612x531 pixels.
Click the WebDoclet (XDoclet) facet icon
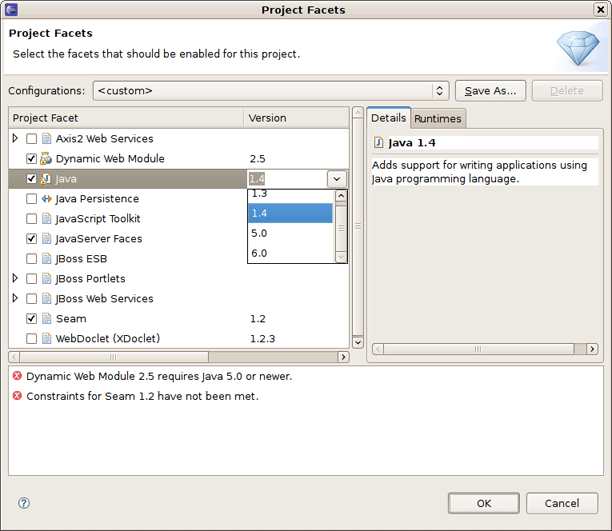click(46, 339)
